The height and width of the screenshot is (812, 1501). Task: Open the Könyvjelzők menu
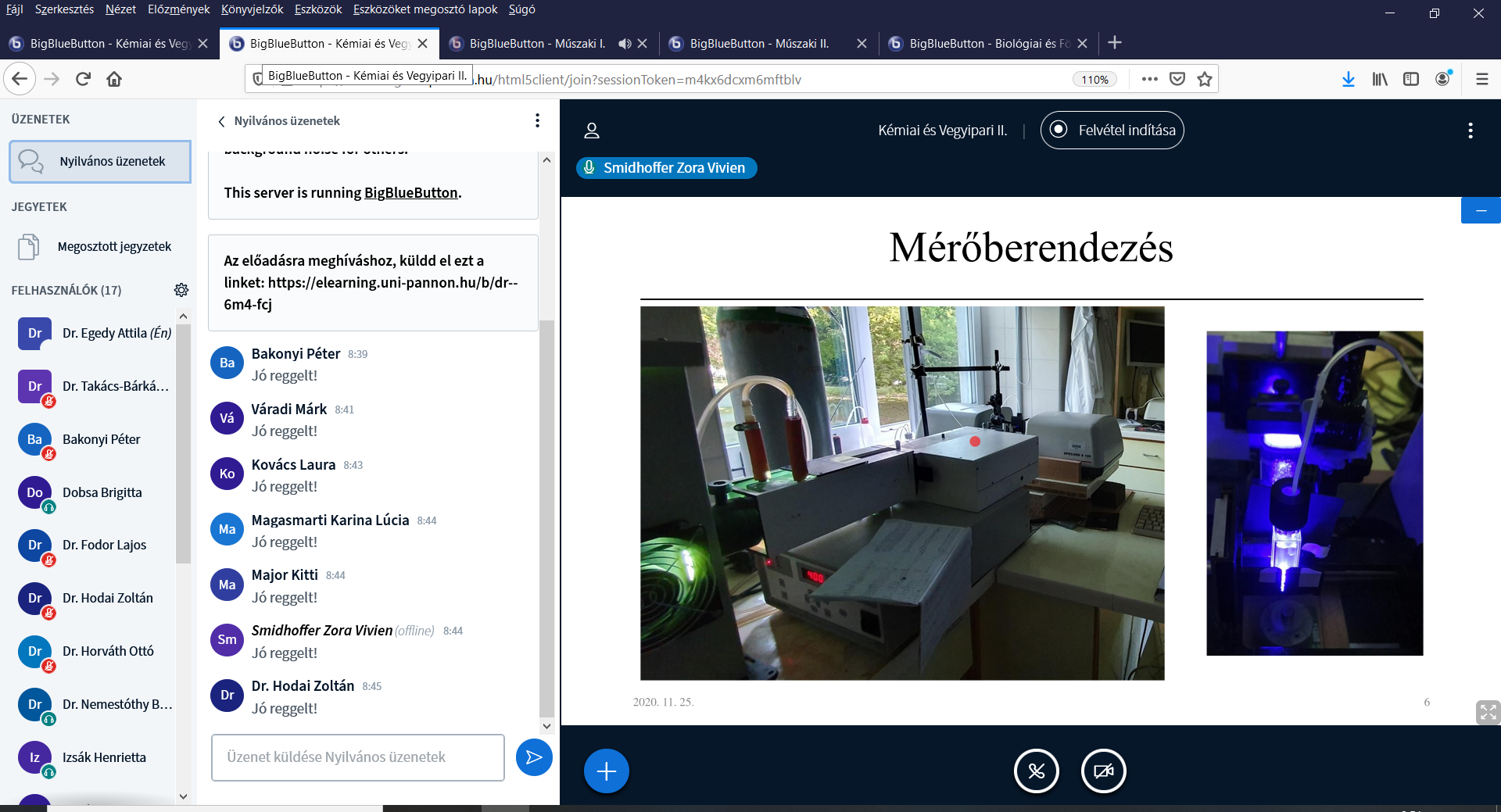coord(252,9)
